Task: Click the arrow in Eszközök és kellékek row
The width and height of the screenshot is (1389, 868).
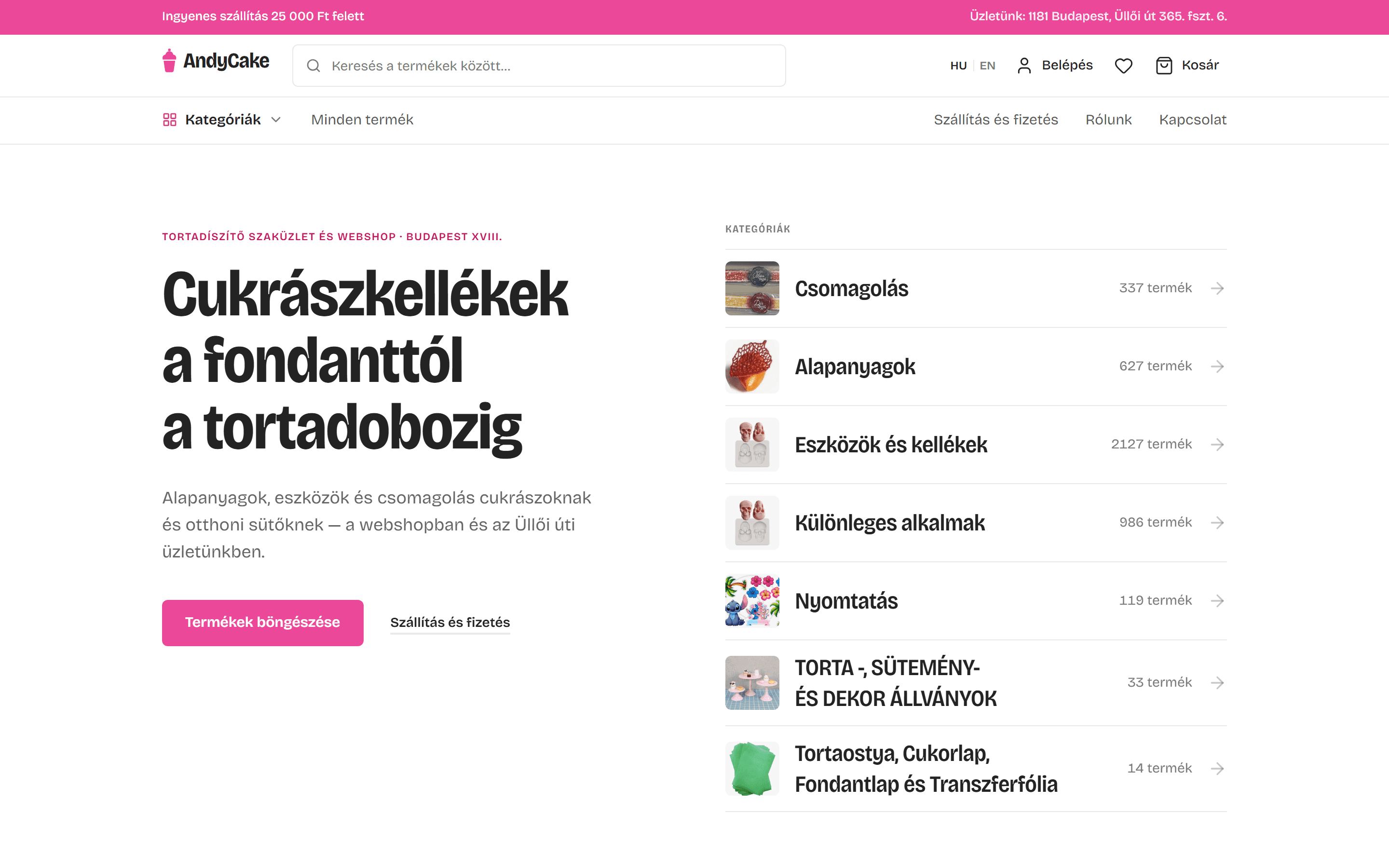Action: point(1217,444)
